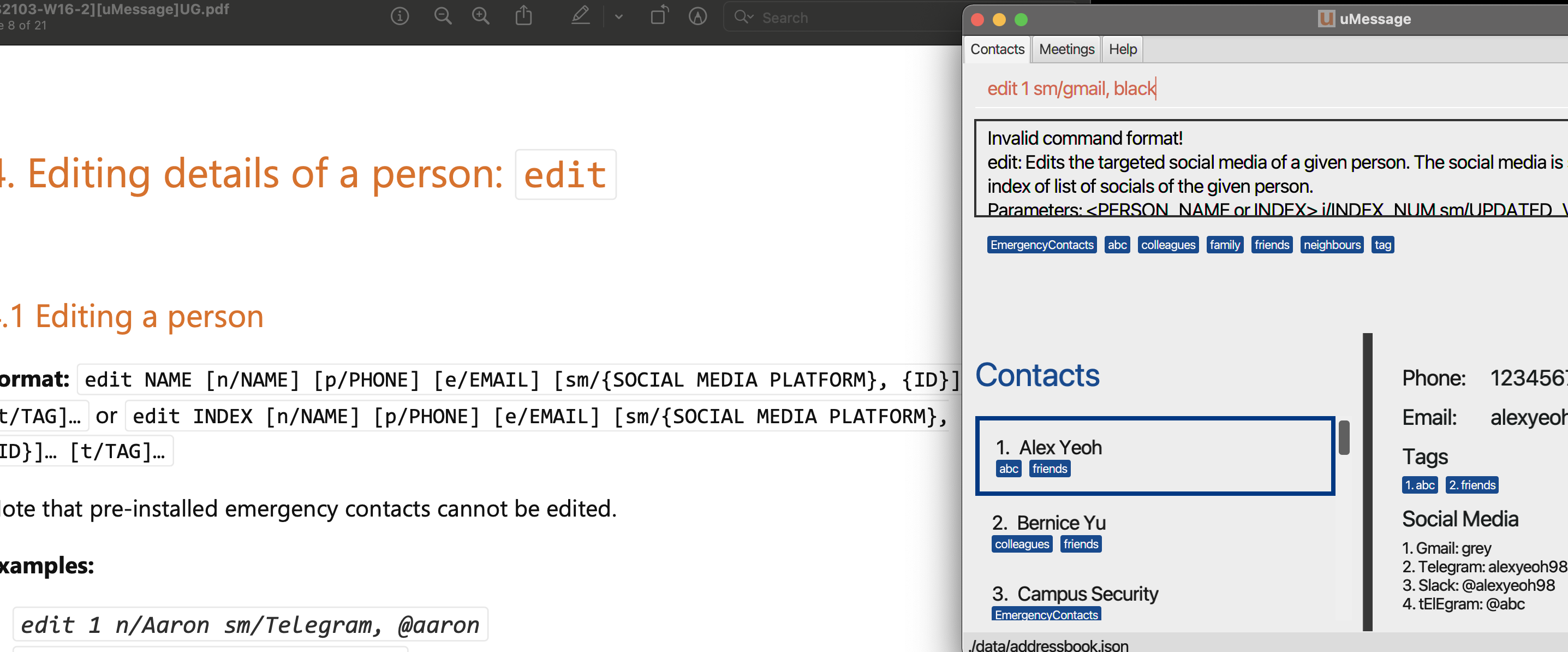Click the Help tab in uMessage
This screenshot has width=1568, height=652.
click(x=1122, y=48)
